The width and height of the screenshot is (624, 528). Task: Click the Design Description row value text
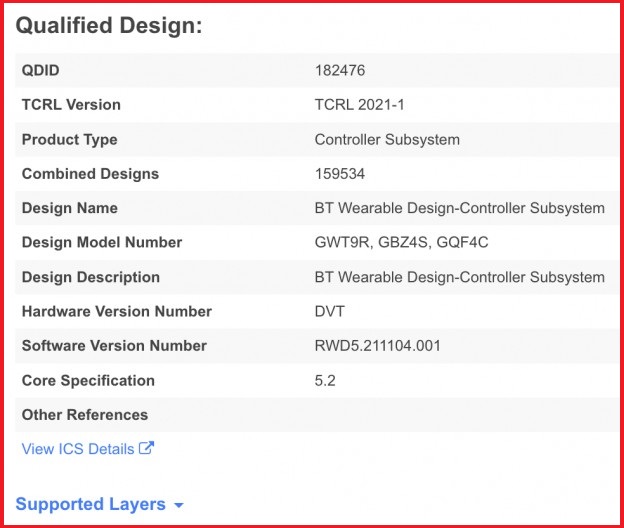point(459,277)
